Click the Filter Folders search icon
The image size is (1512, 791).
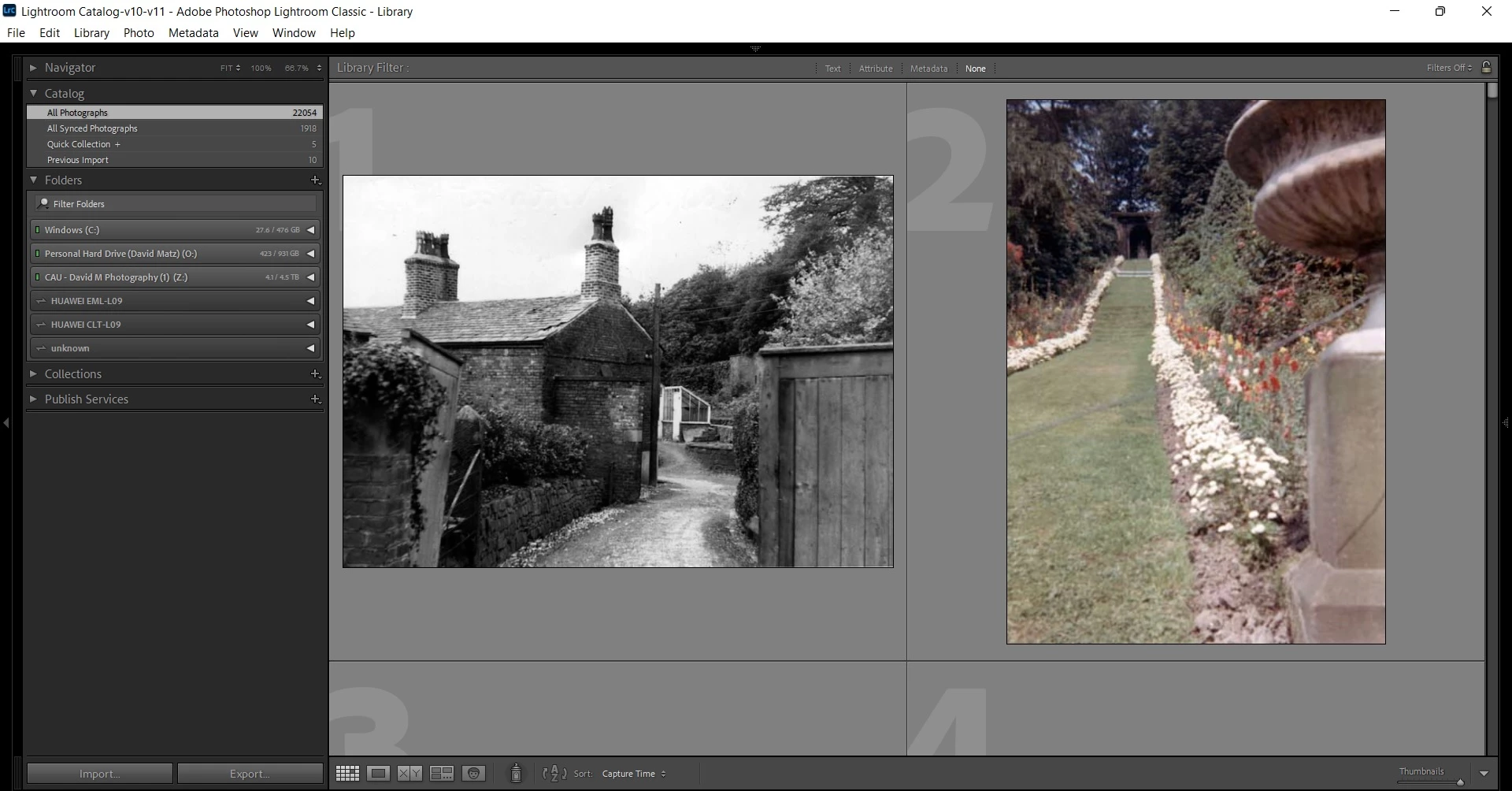coord(43,203)
